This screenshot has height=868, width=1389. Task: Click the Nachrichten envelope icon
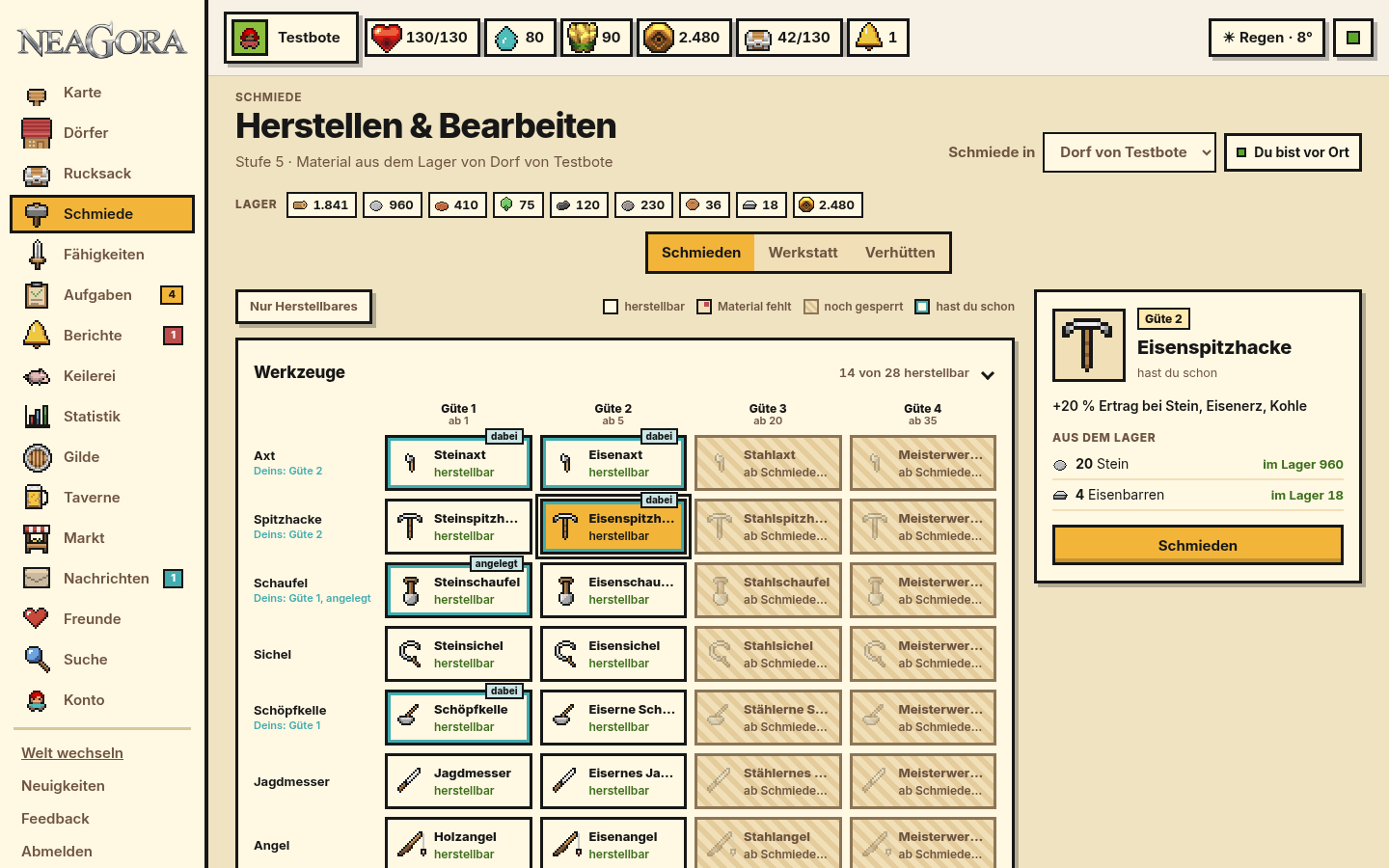tap(37, 579)
